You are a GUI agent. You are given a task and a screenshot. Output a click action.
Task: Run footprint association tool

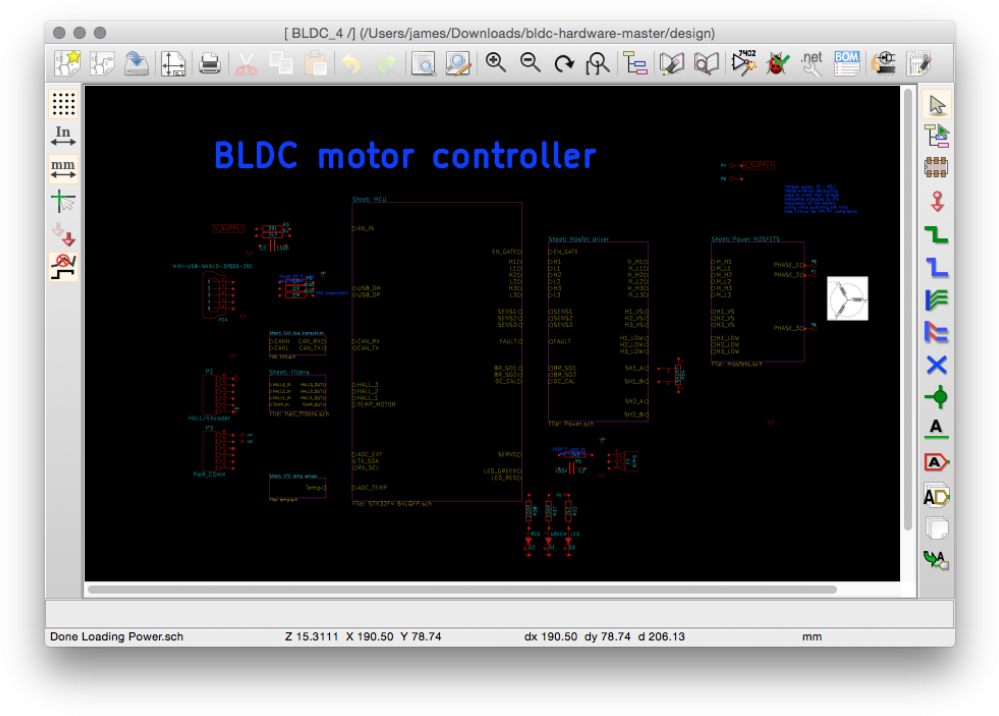pyautogui.click(x=884, y=63)
